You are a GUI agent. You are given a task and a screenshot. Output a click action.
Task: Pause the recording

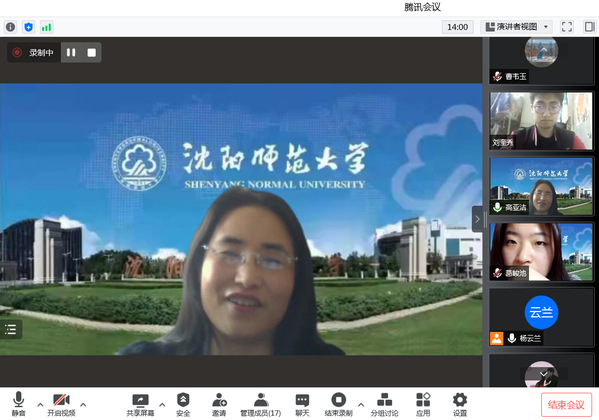click(71, 52)
